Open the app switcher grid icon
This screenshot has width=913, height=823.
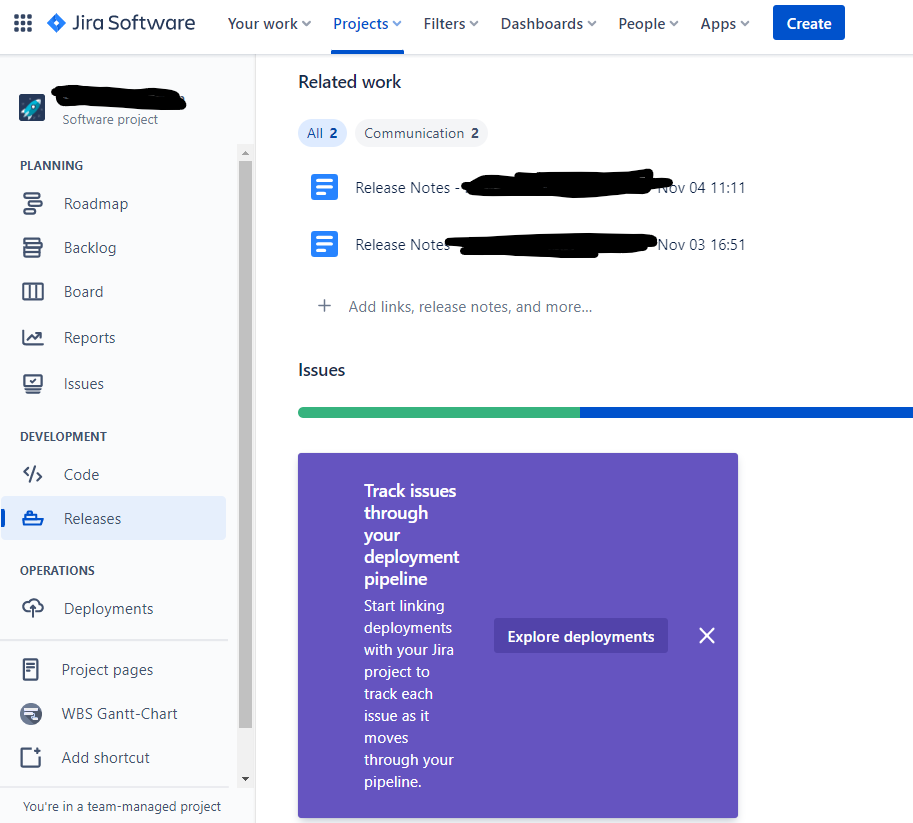point(23,23)
